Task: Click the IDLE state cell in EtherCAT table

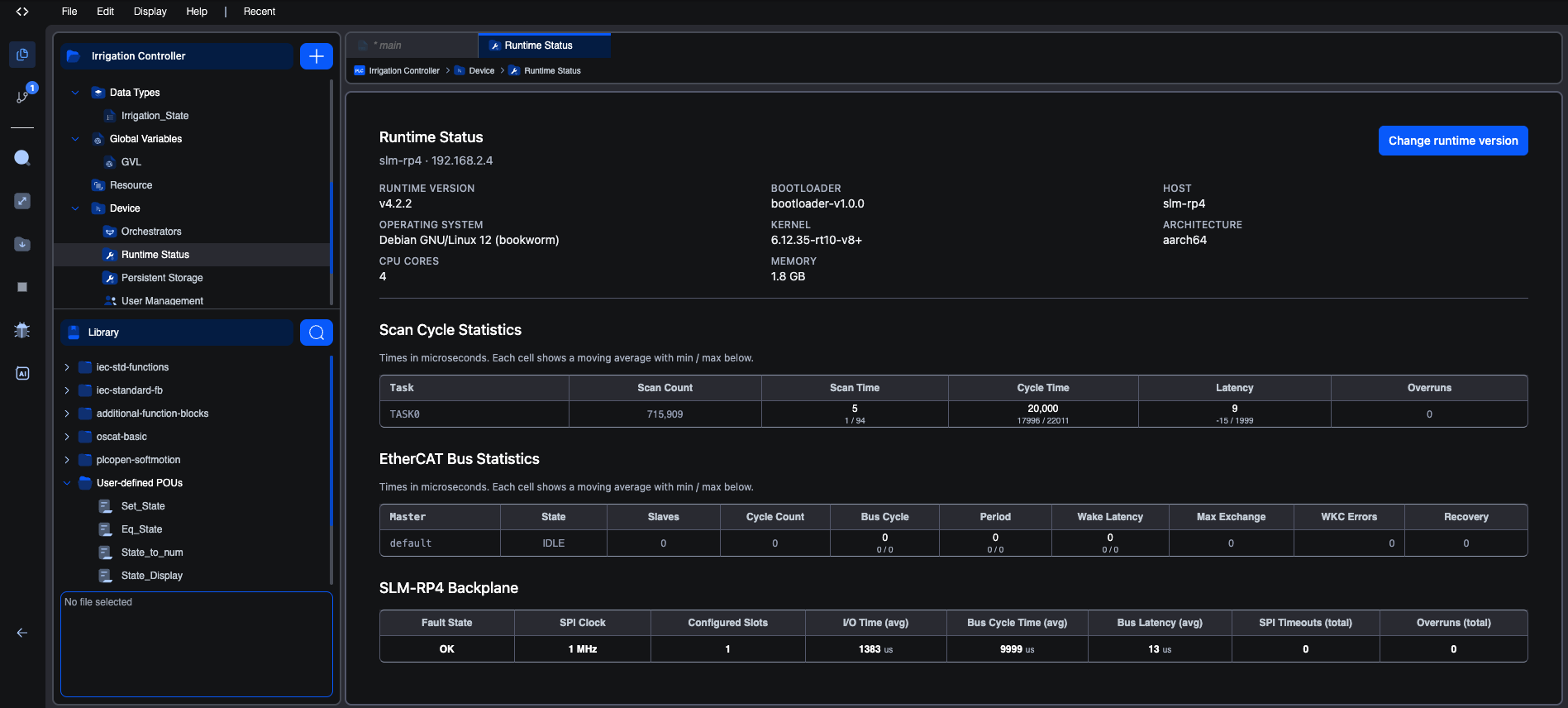Action: (554, 543)
